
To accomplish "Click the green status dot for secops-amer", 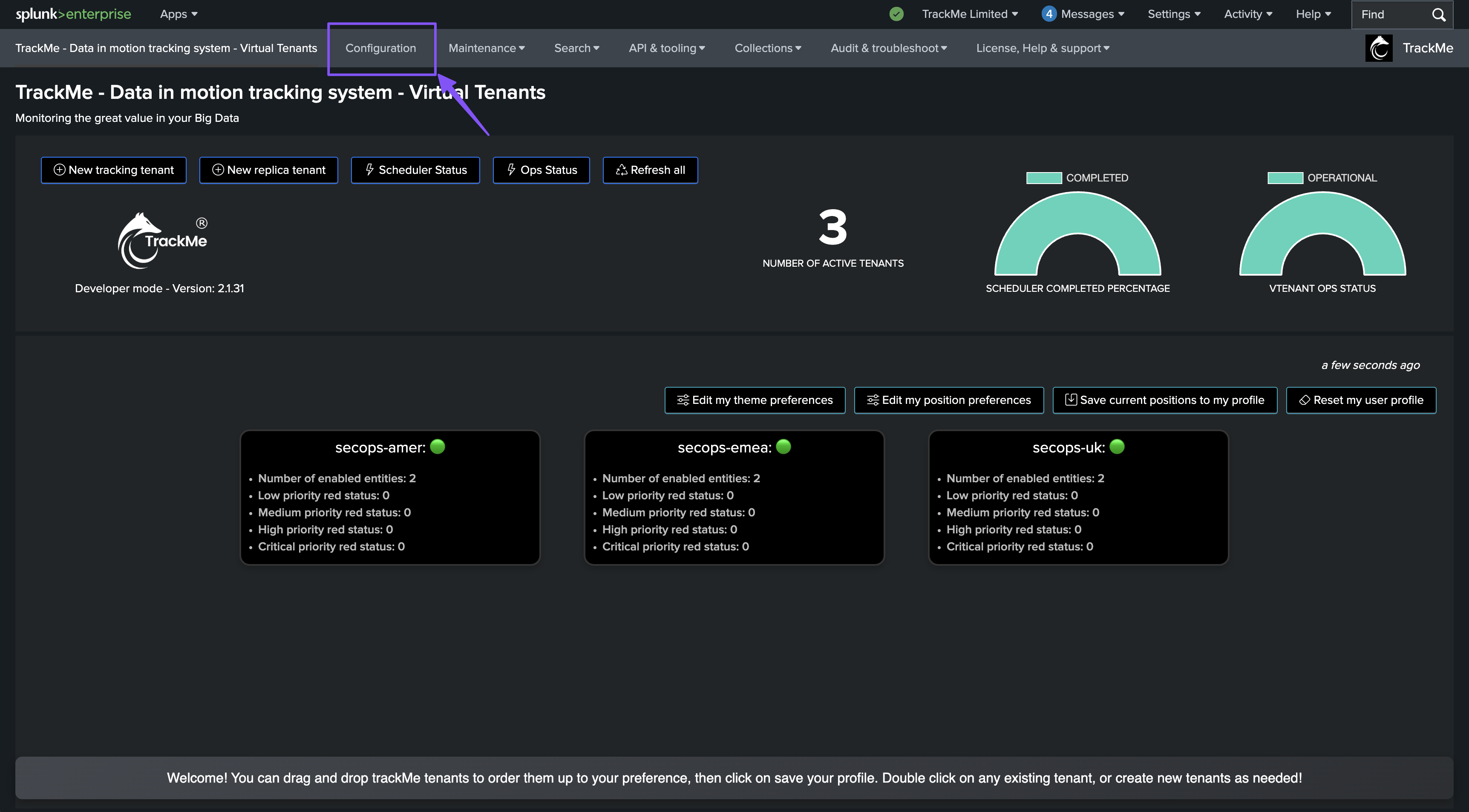I will coord(438,446).
